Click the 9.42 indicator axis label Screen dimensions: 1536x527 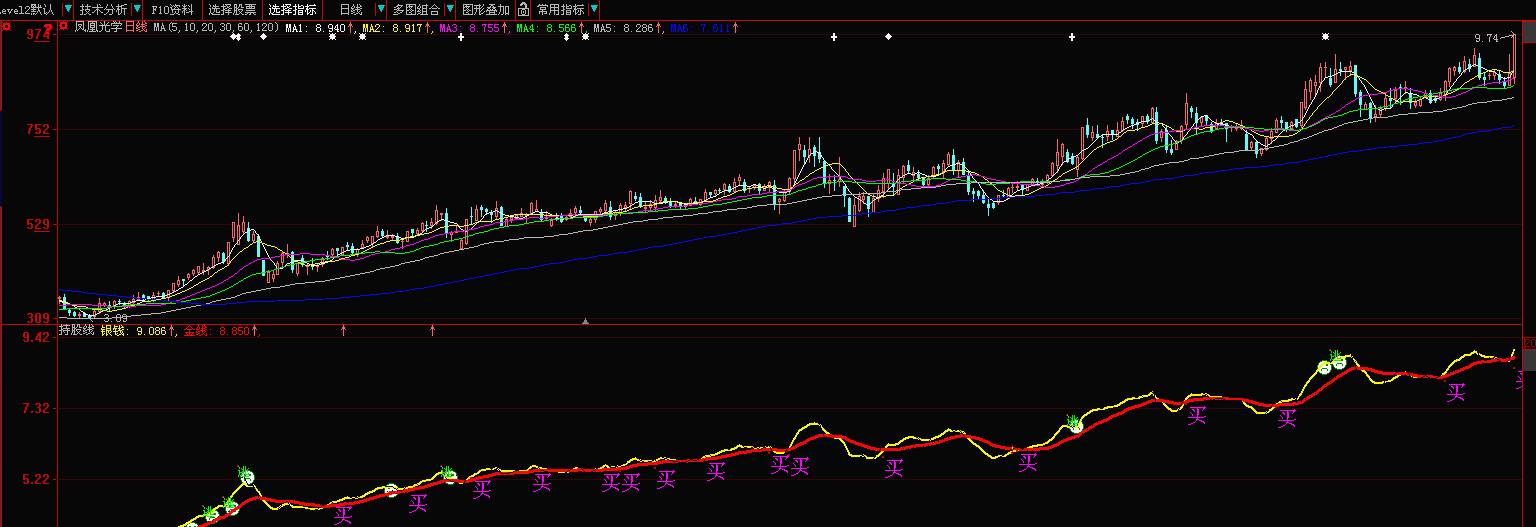click(x=36, y=337)
